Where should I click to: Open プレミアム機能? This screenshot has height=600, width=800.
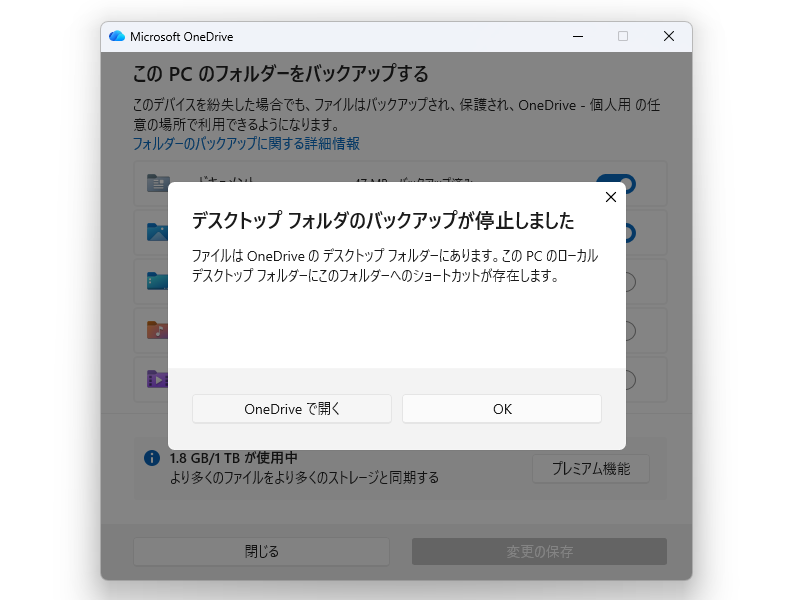591,468
